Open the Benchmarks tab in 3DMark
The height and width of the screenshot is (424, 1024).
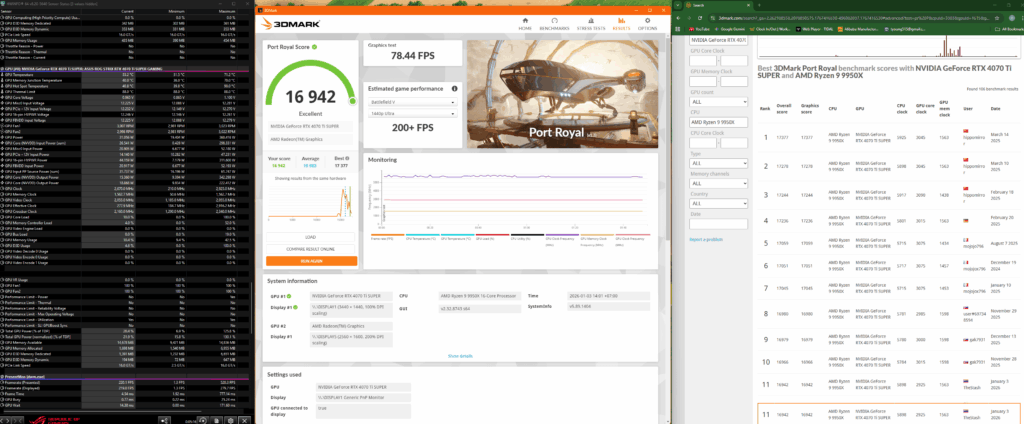(554, 24)
